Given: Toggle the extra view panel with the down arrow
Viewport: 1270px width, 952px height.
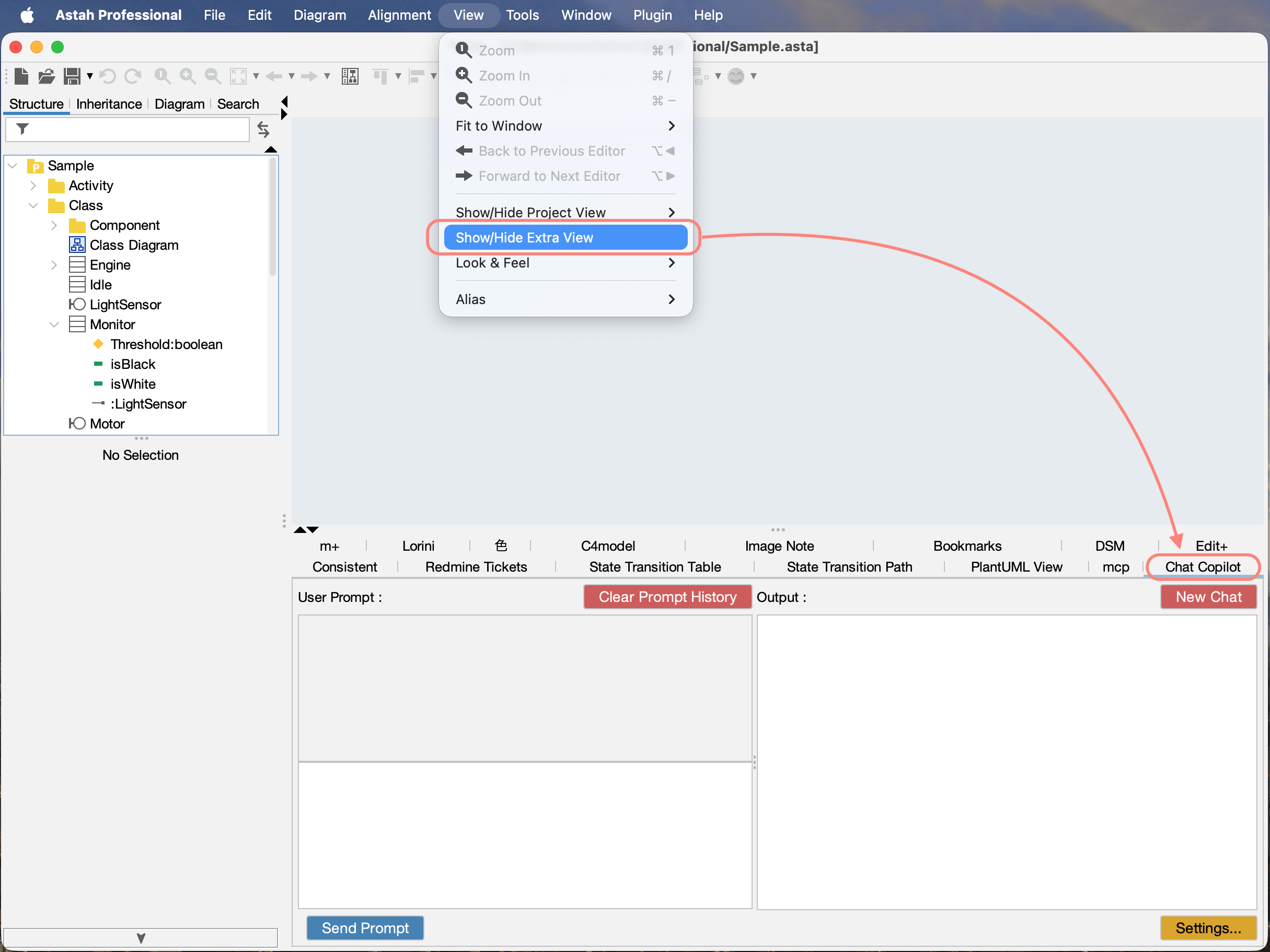Looking at the screenshot, I should [x=313, y=529].
